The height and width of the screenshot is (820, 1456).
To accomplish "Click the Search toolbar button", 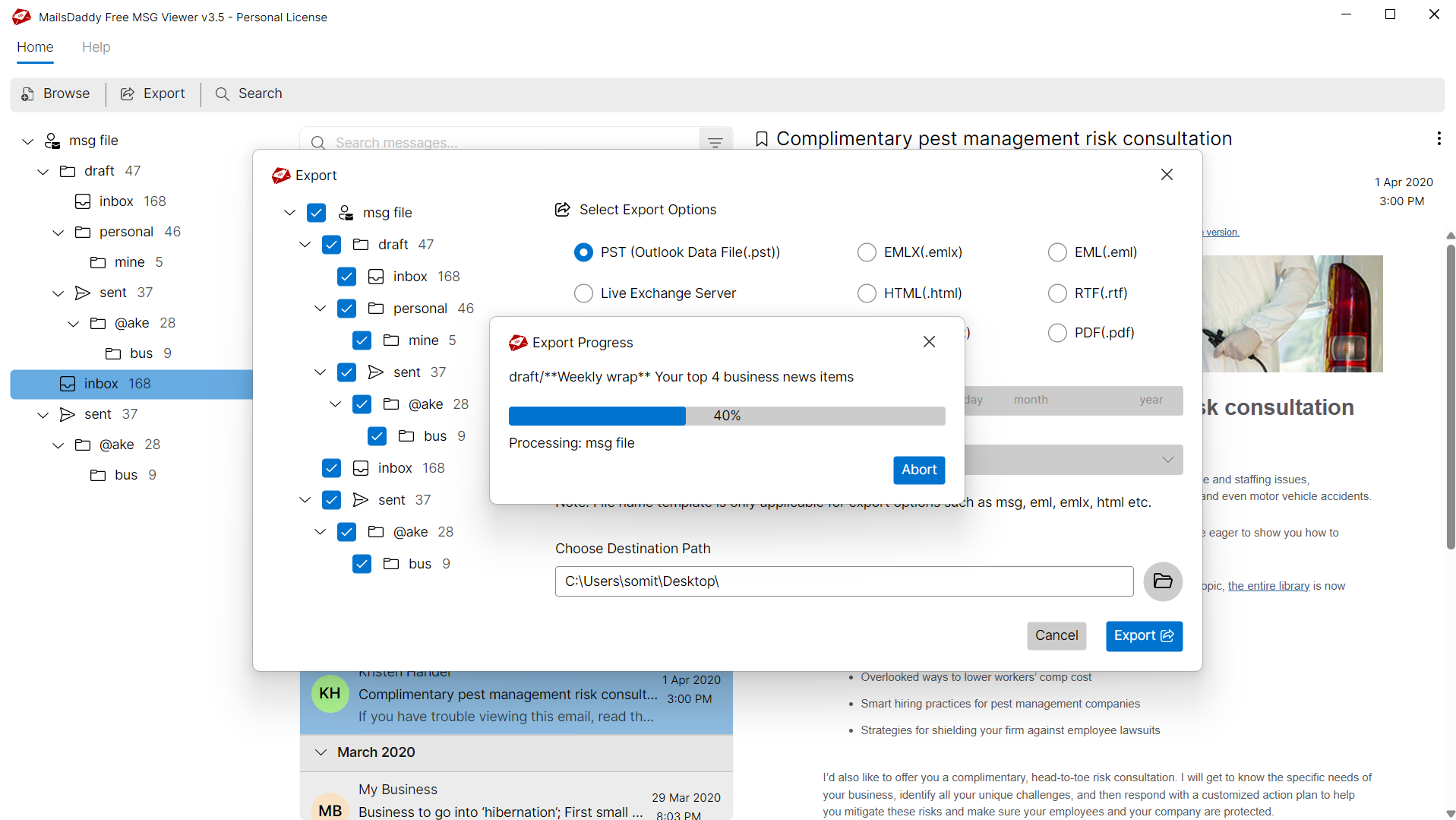I will [248, 93].
